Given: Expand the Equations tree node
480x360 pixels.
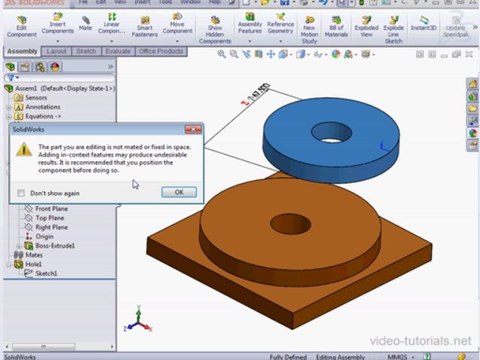Looking at the screenshot, I should pyautogui.click(x=9, y=117).
